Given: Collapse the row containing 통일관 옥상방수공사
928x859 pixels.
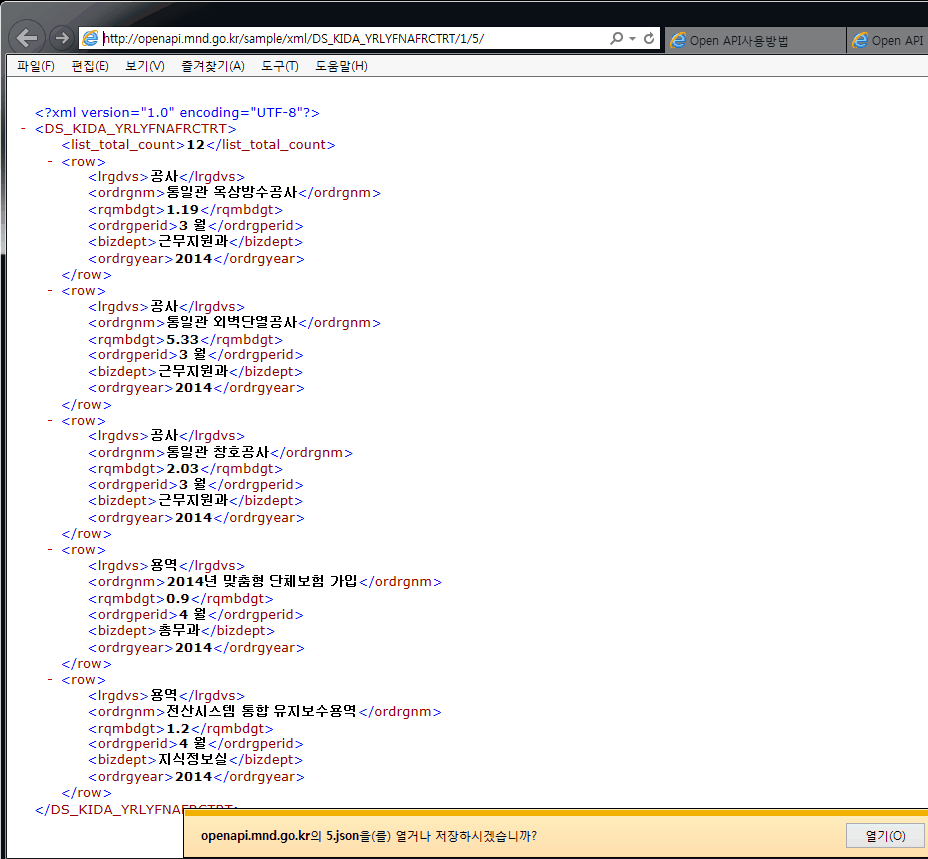Looking at the screenshot, I should pyautogui.click(x=50, y=162).
